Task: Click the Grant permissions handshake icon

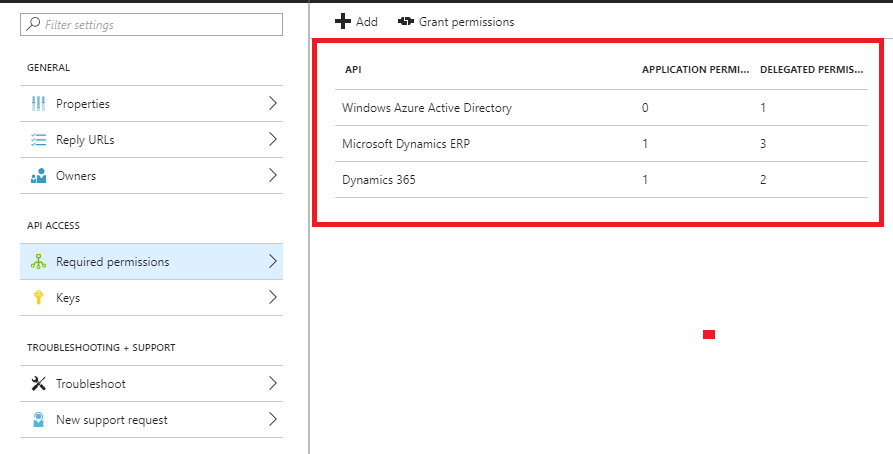Action: [x=406, y=21]
